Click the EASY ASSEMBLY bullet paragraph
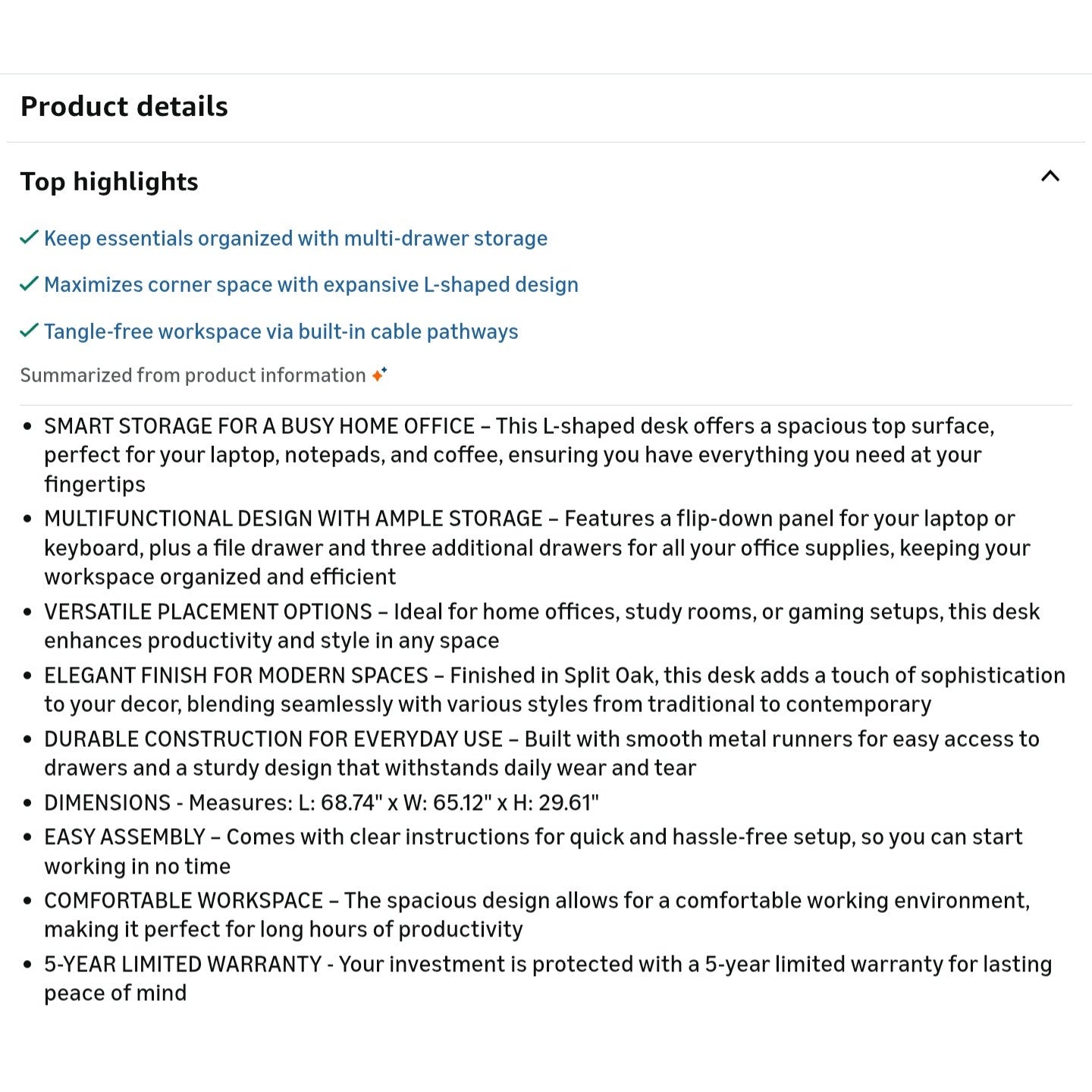 point(532,851)
